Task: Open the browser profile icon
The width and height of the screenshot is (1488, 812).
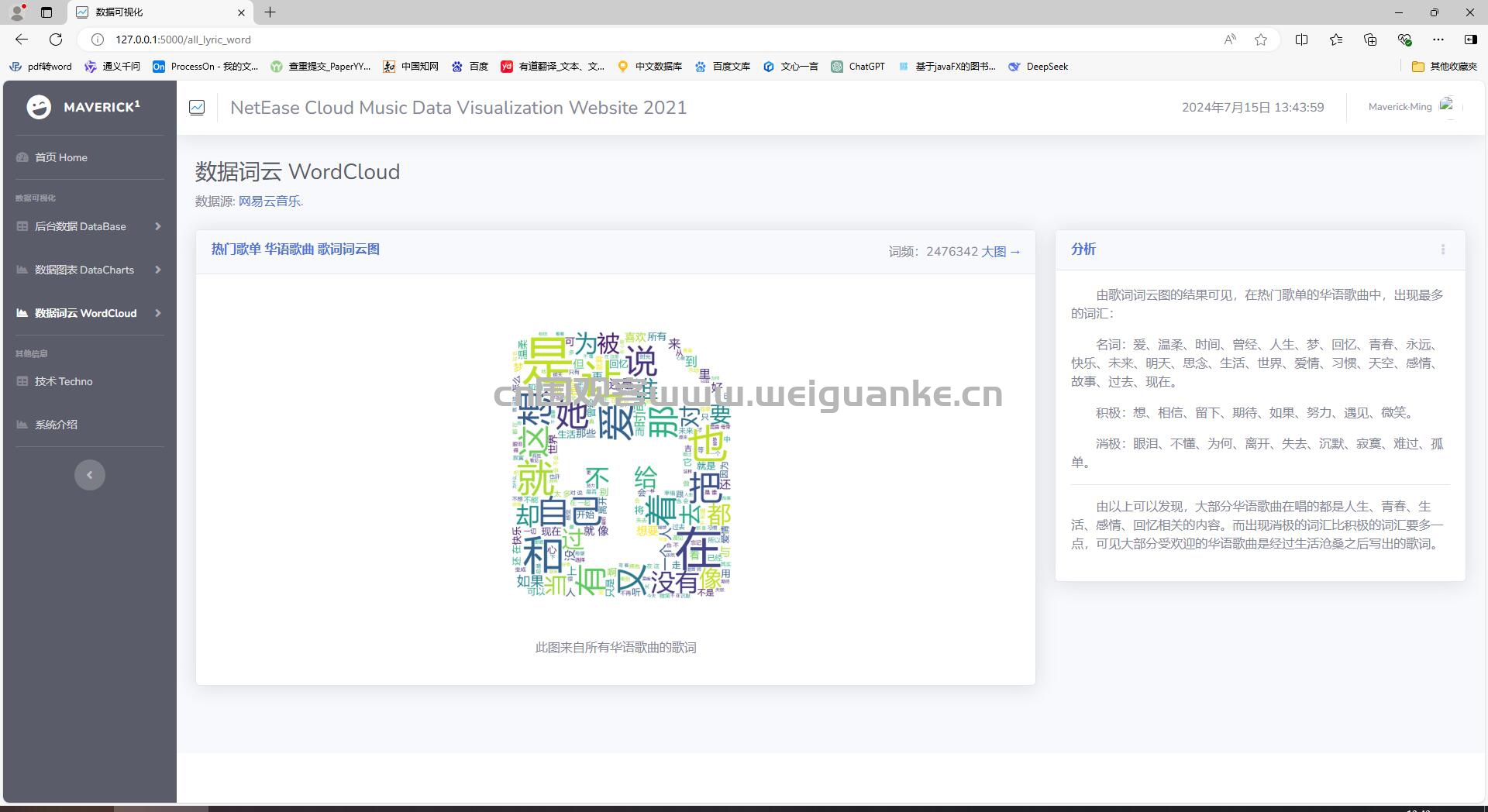Action: pos(17,12)
